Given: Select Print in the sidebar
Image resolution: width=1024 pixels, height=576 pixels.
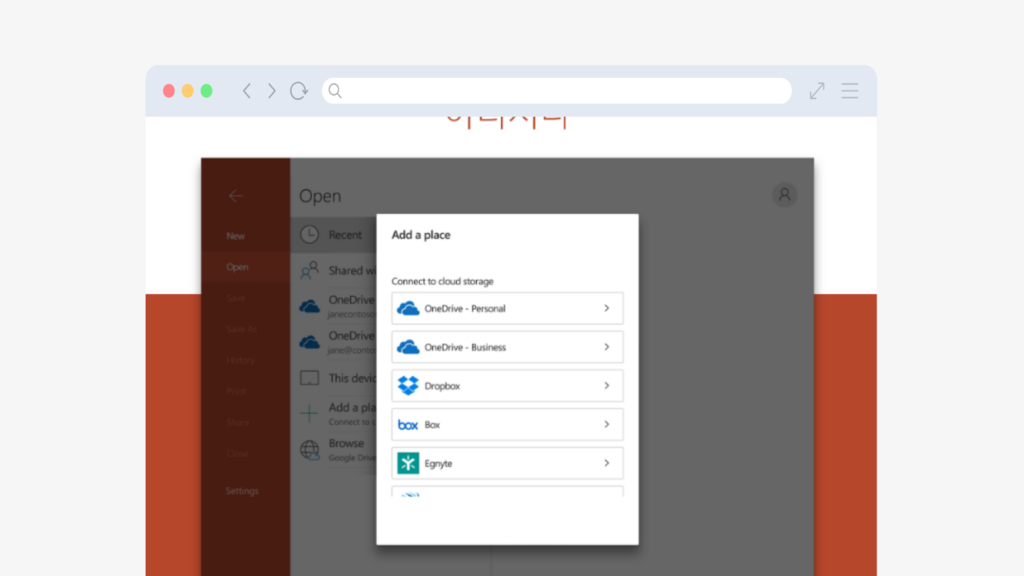Looking at the screenshot, I should (236, 391).
